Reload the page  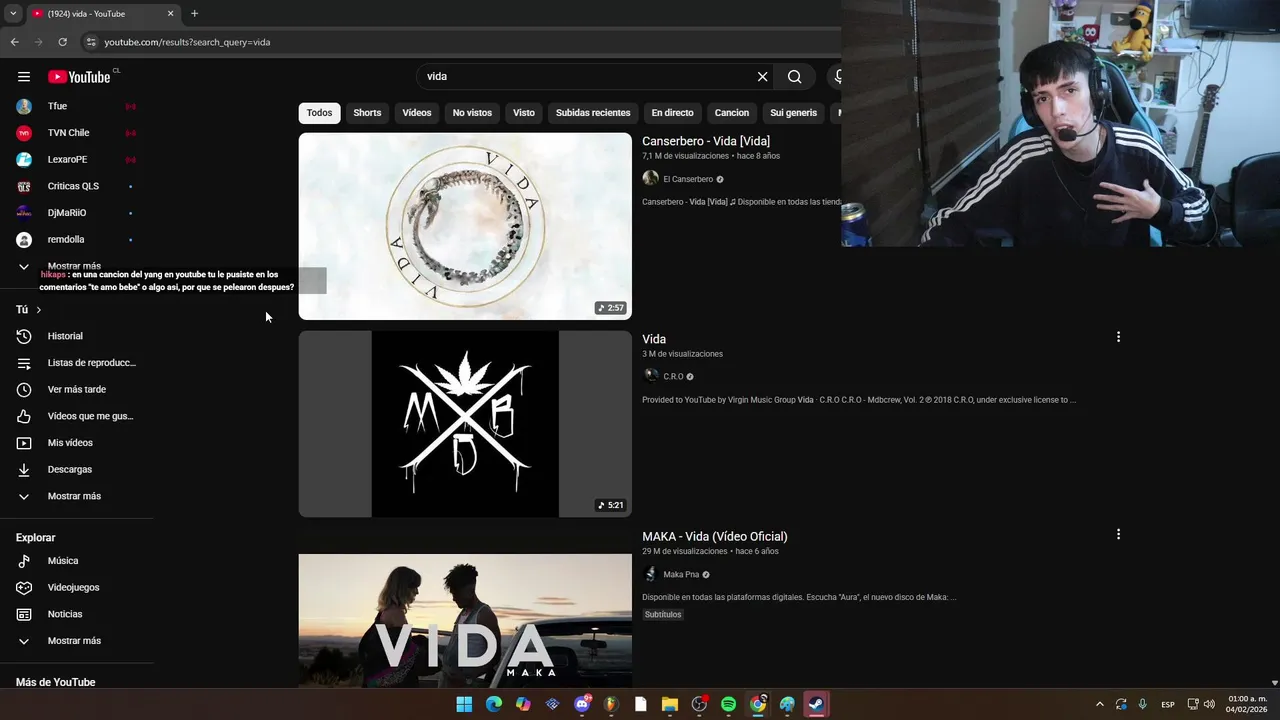tap(62, 42)
